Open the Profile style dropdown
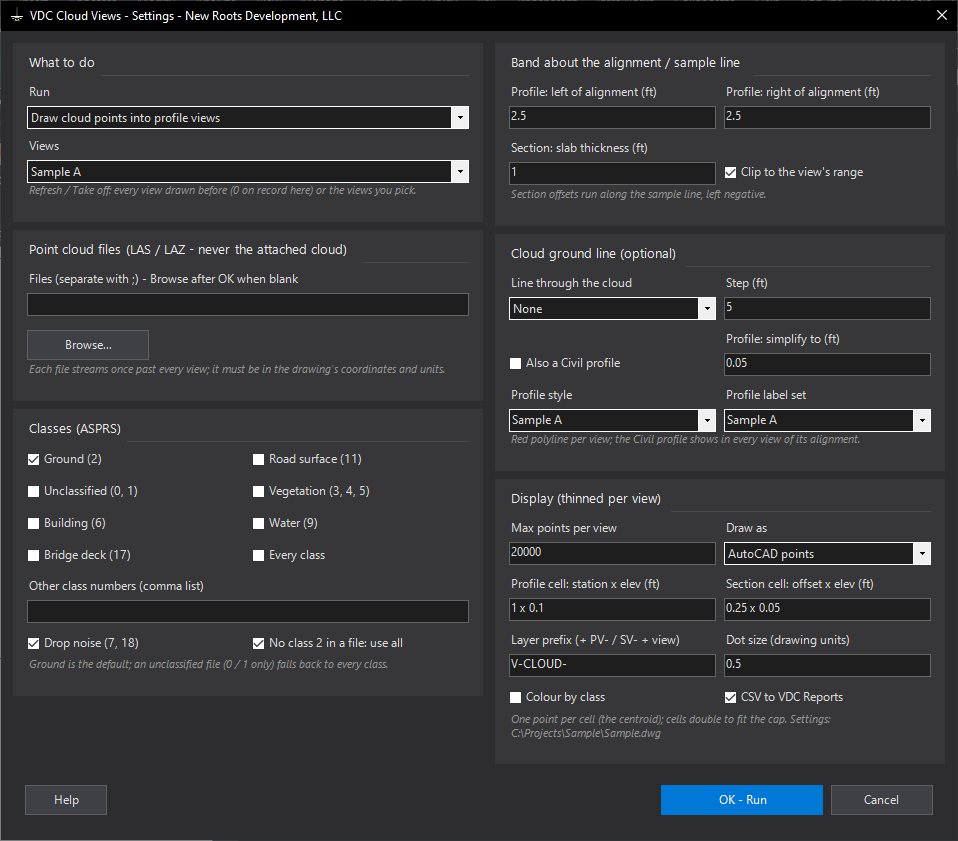The width and height of the screenshot is (958, 841). tap(612, 420)
